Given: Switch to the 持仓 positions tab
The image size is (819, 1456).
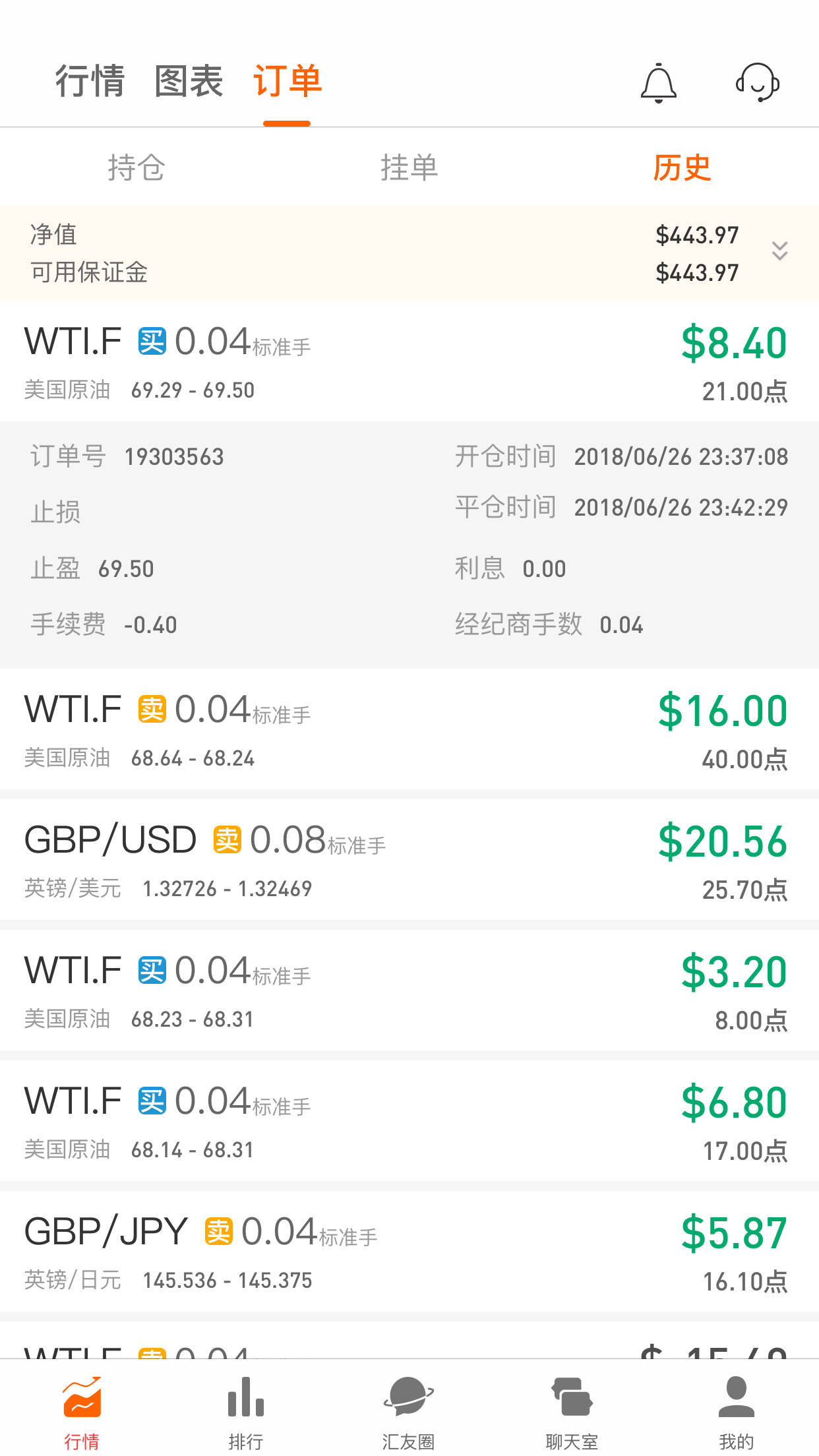Looking at the screenshot, I should pos(136,167).
